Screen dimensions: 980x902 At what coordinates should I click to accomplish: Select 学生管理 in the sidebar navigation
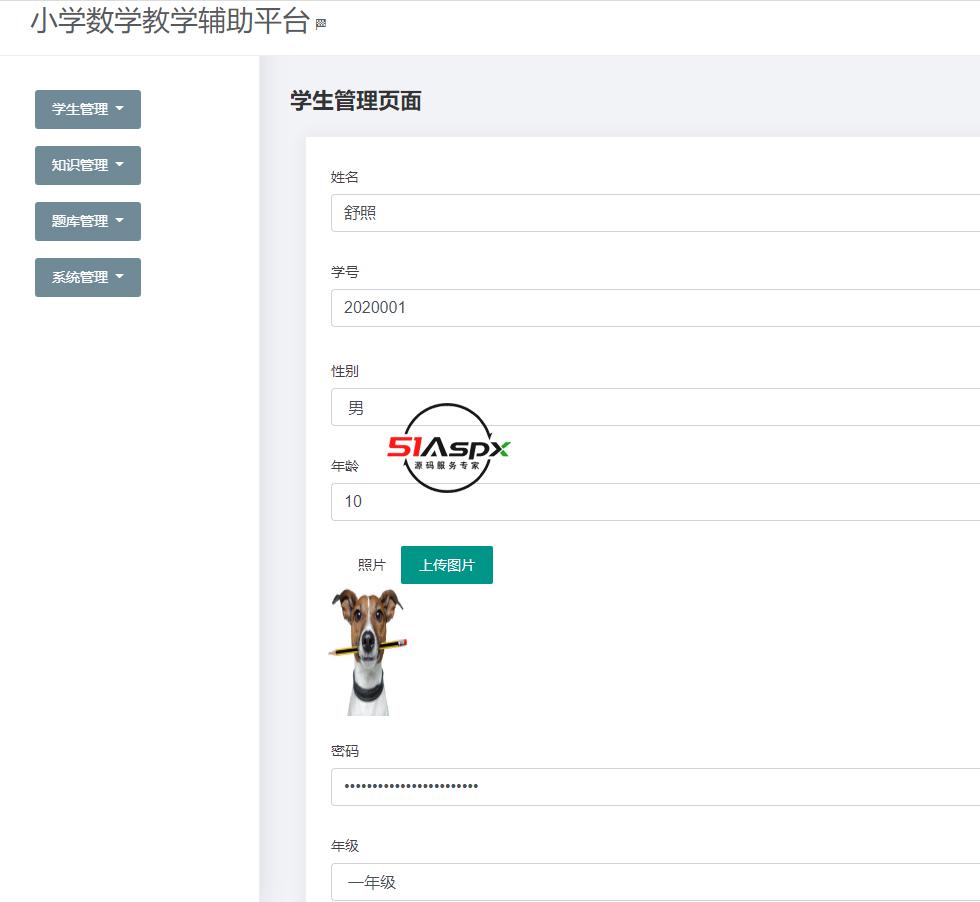coord(88,109)
